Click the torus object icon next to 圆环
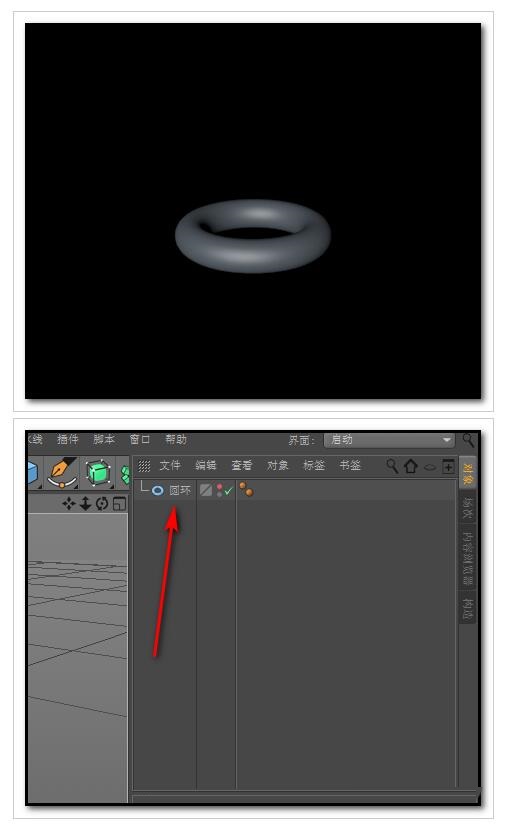Viewport: 506px width, 824px height. pyautogui.click(x=158, y=490)
